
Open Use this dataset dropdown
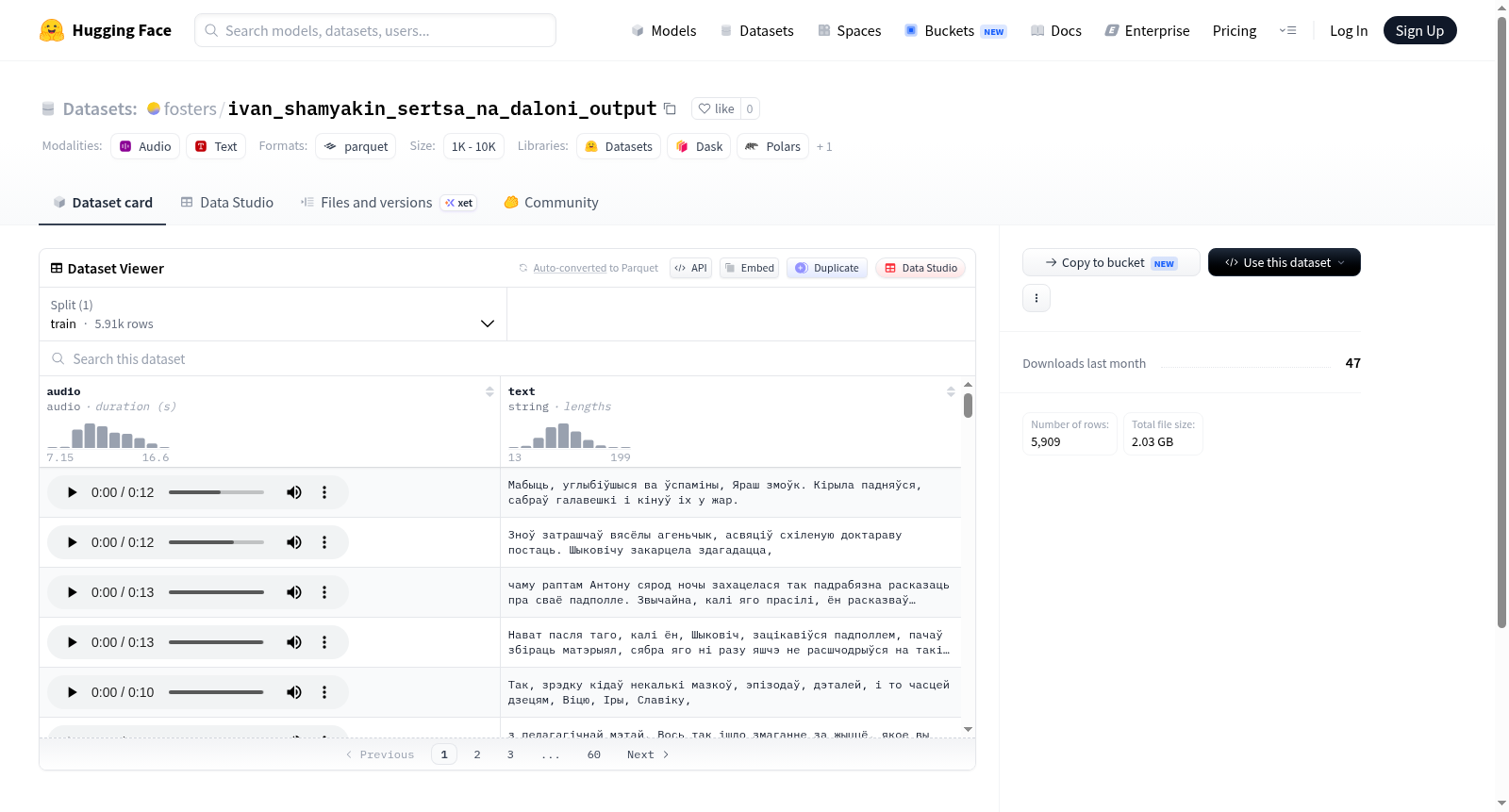coord(1284,262)
